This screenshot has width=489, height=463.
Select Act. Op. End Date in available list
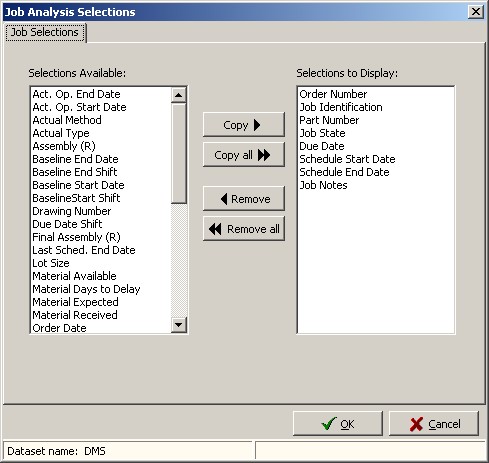pos(76,94)
